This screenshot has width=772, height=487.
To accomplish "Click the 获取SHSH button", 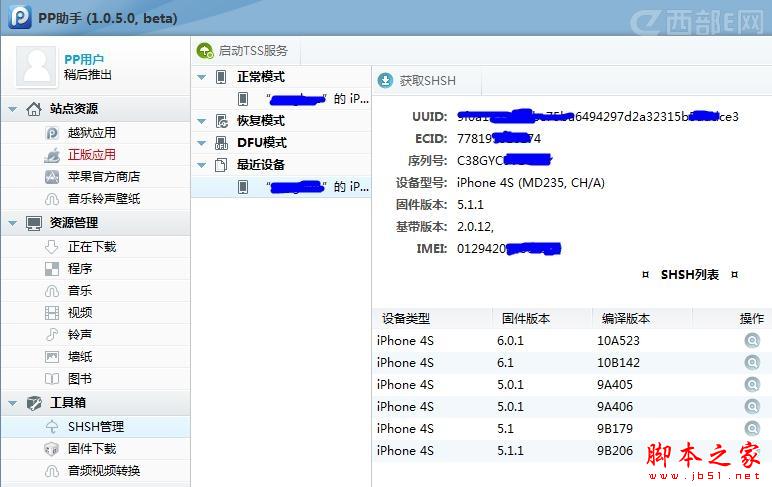I will click(x=417, y=81).
